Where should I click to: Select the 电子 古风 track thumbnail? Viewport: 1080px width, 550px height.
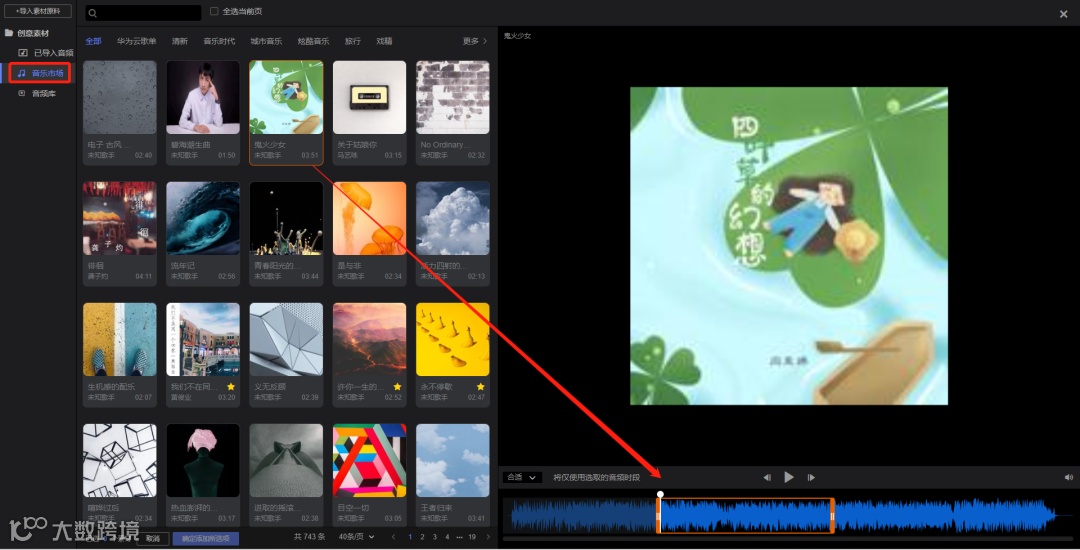(120, 97)
